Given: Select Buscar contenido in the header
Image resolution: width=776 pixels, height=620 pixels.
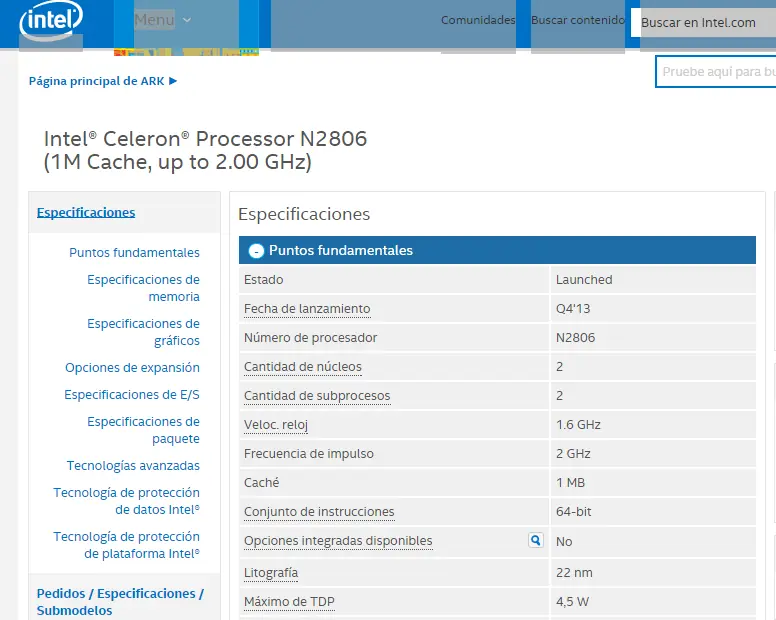Looking at the screenshot, I should tap(578, 20).
